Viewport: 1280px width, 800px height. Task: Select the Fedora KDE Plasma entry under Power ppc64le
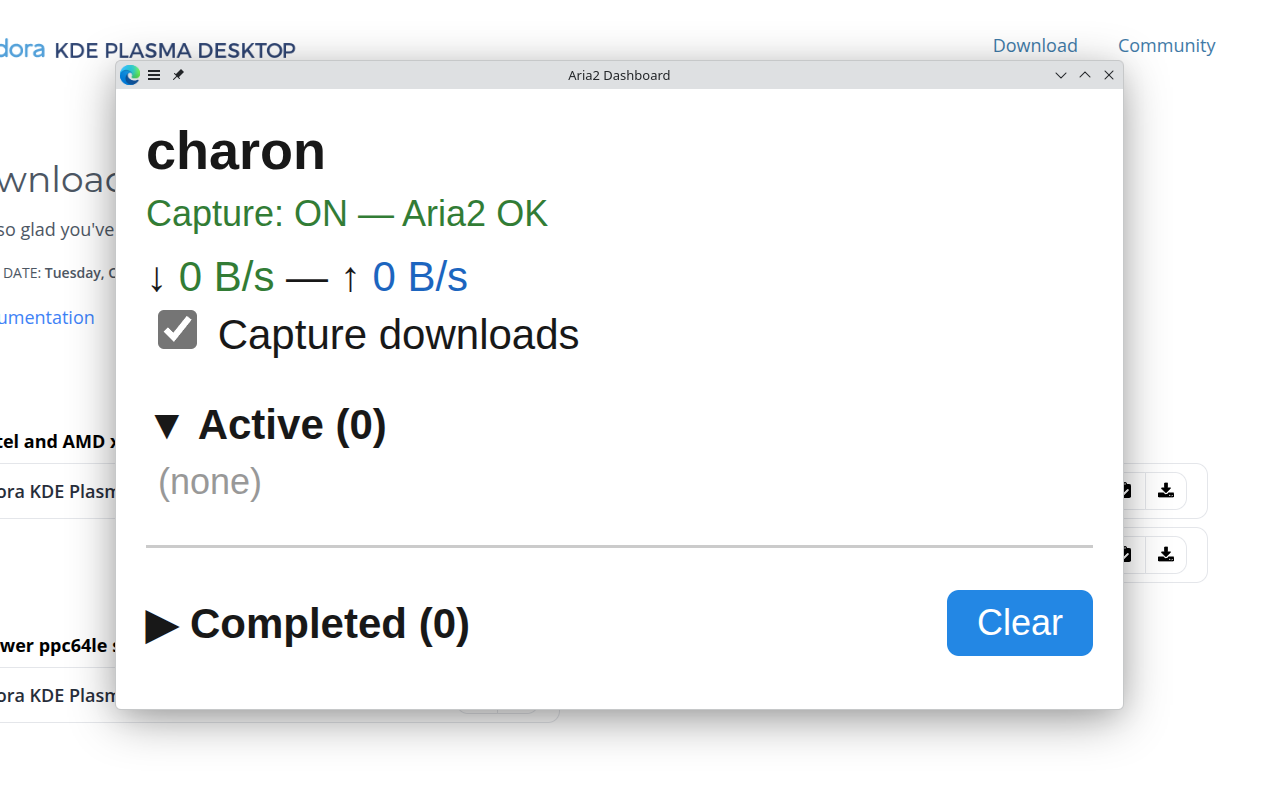[58, 695]
